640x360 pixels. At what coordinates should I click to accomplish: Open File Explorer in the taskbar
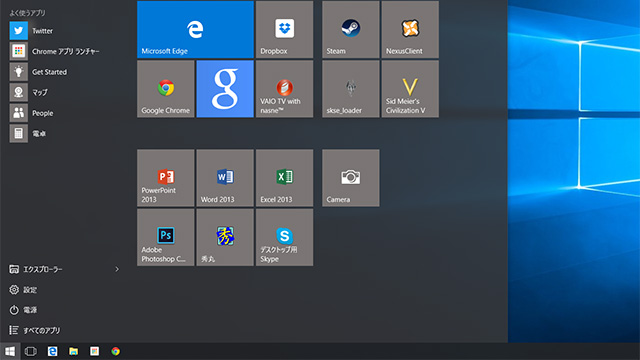[x=73, y=351]
